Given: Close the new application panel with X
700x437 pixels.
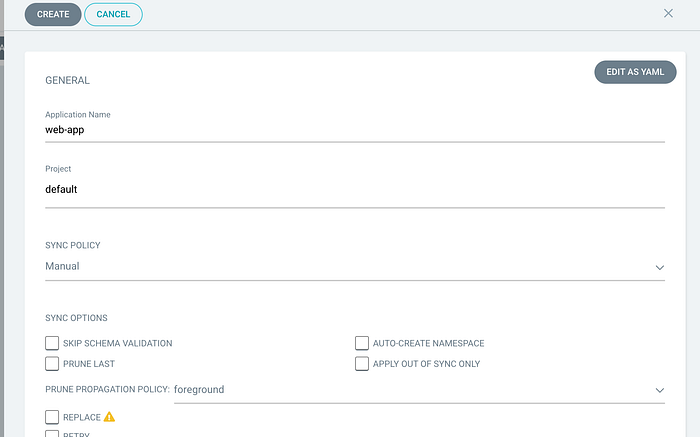Looking at the screenshot, I should tap(668, 13).
